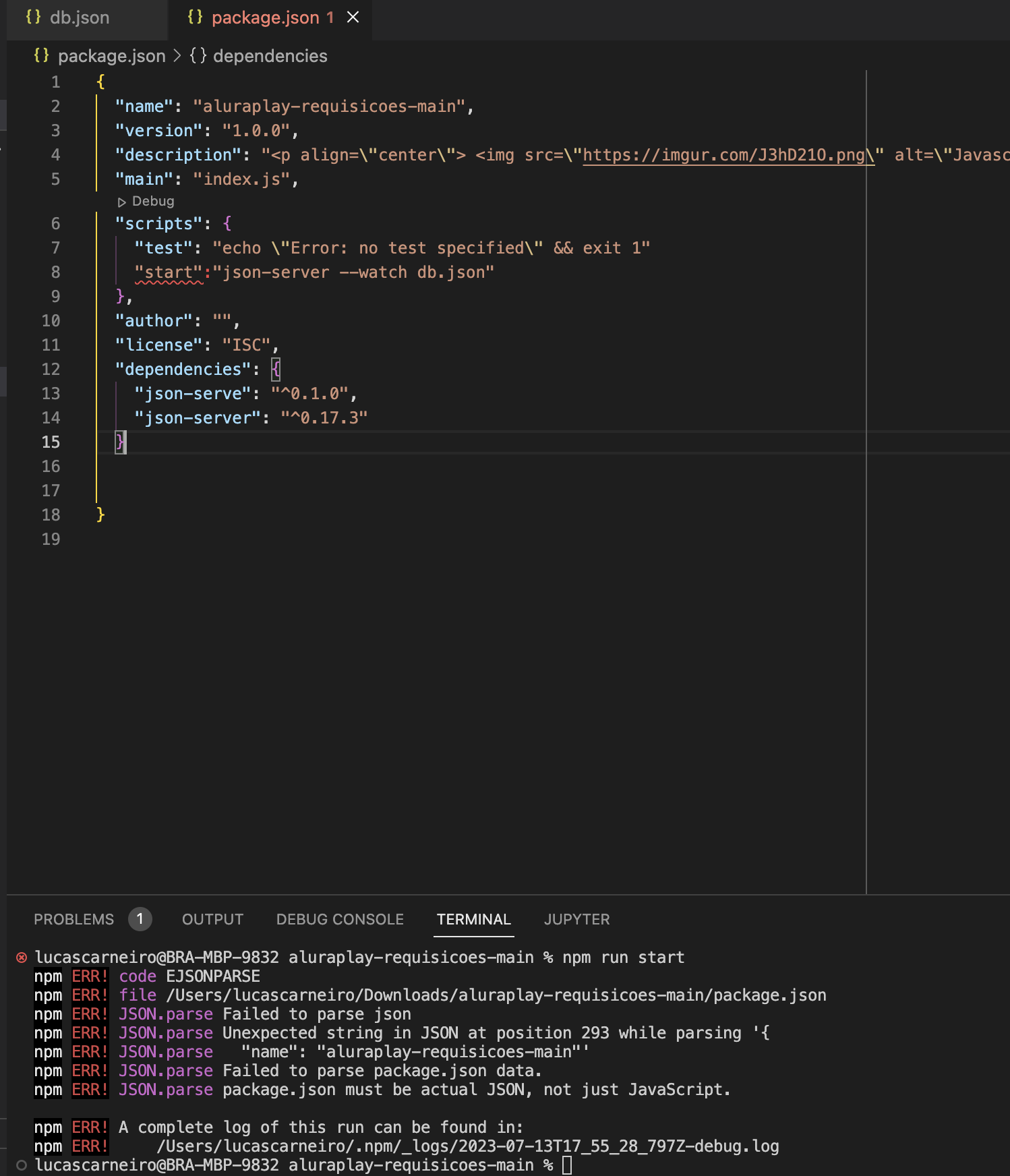
Task: Click the Debug play triangle icon
Action: pyautogui.click(x=122, y=202)
